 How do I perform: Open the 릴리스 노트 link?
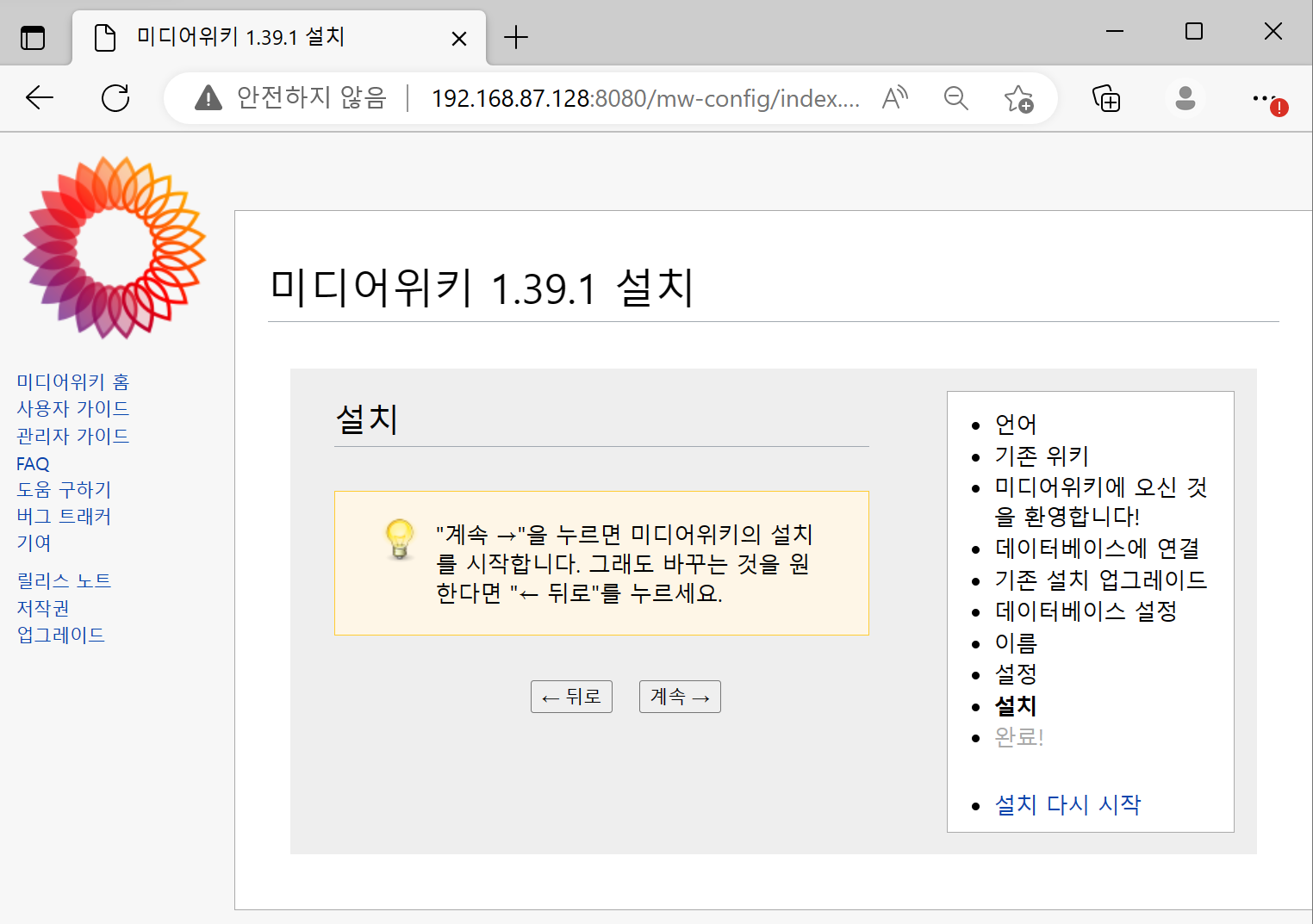tap(64, 580)
